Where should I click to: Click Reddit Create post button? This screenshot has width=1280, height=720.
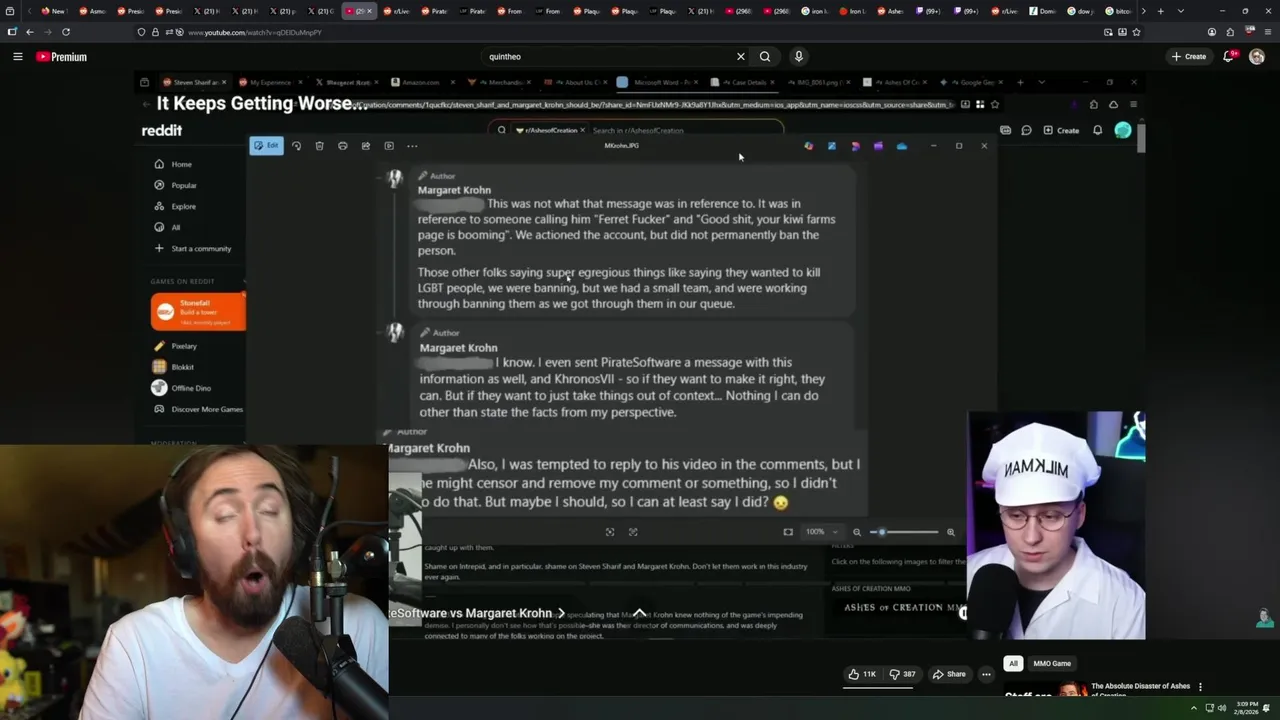tap(1061, 130)
